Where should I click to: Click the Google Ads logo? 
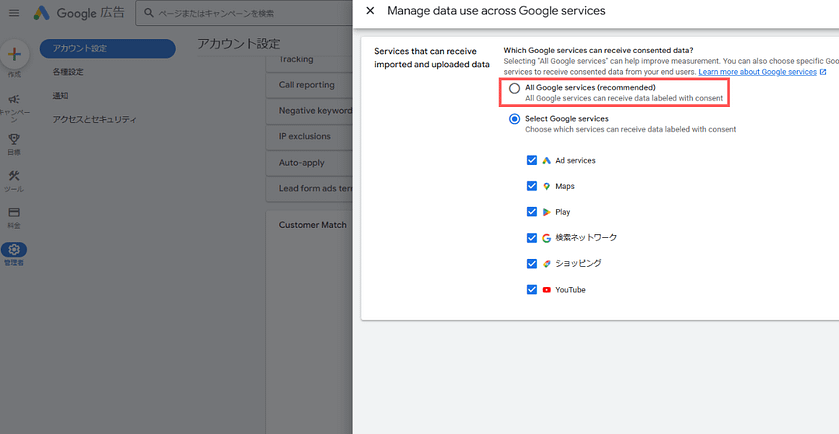[x=43, y=13]
